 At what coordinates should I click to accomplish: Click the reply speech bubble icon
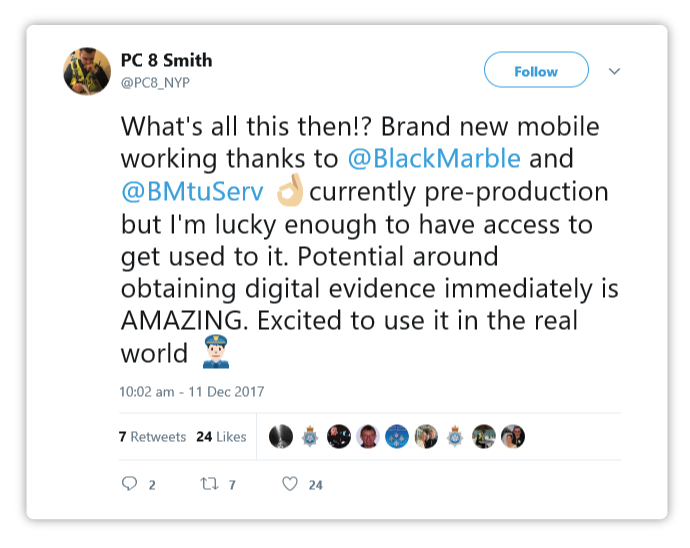(x=129, y=484)
